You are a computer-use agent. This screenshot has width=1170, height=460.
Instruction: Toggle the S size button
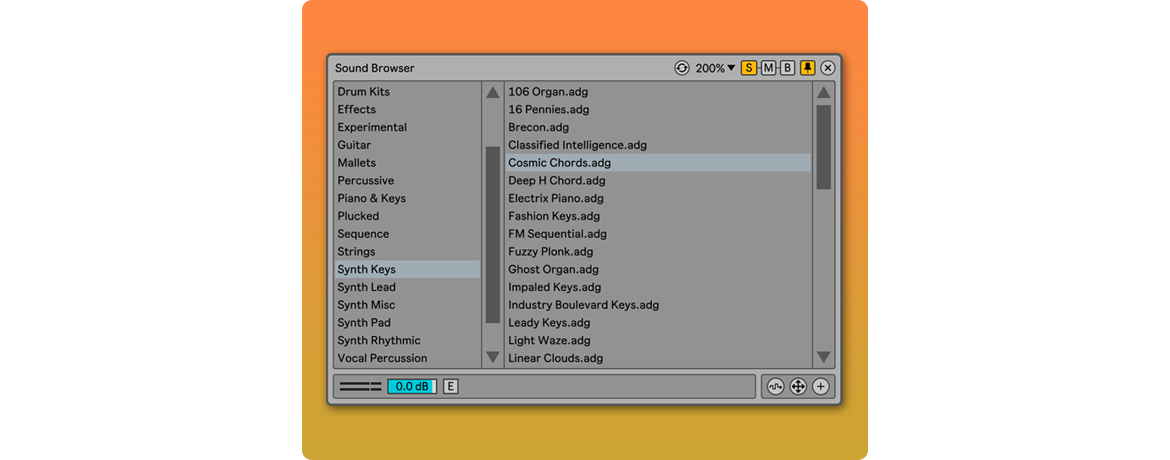(x=749, y=68)
